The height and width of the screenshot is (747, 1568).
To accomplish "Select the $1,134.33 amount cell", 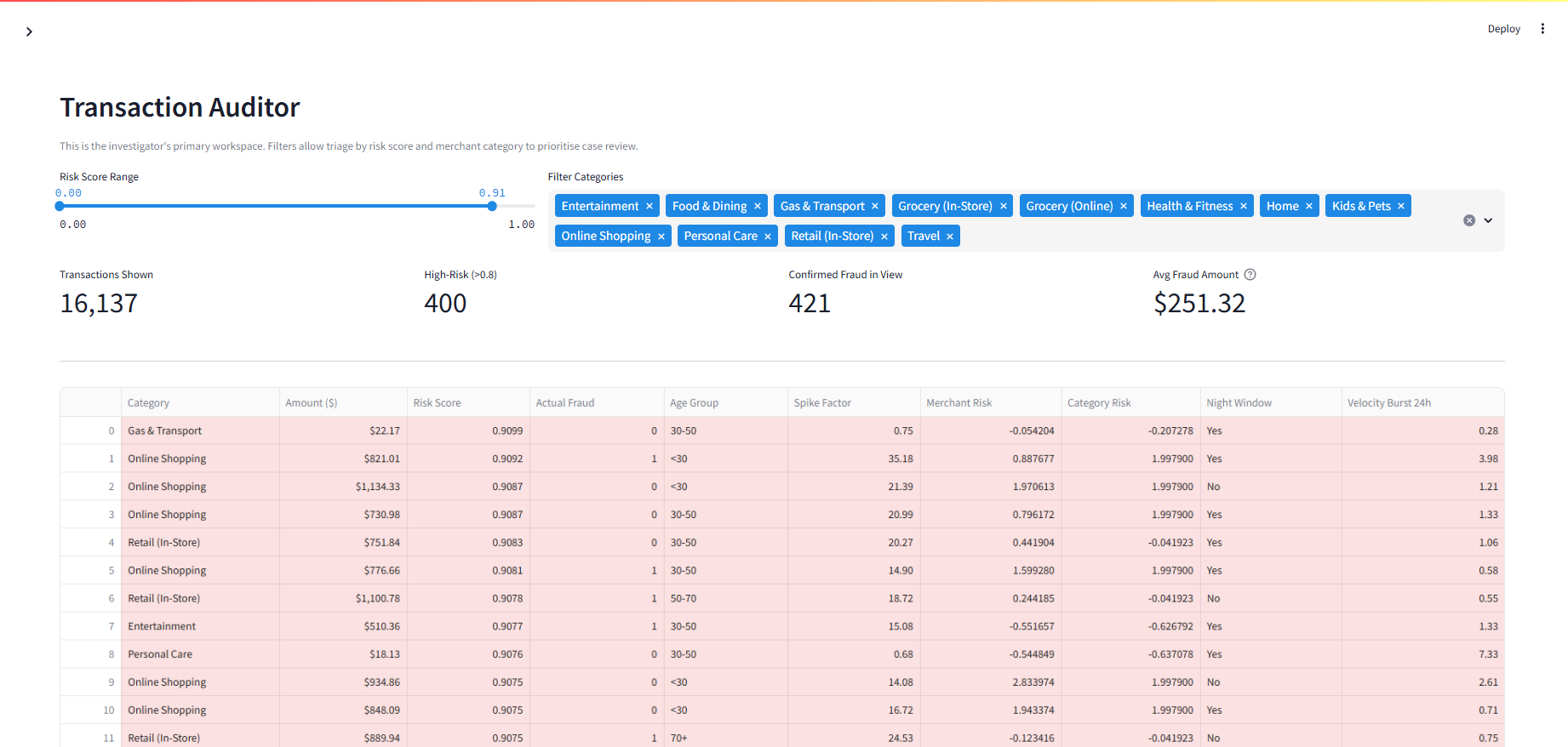I will tap(343, 487).
